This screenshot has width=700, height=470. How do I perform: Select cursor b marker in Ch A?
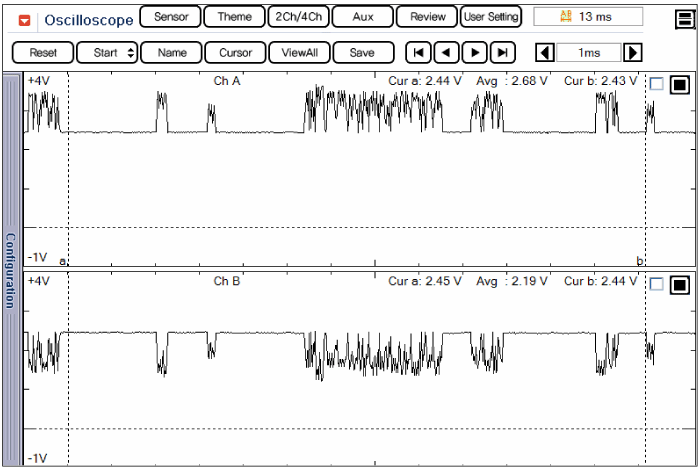(640, 261)
